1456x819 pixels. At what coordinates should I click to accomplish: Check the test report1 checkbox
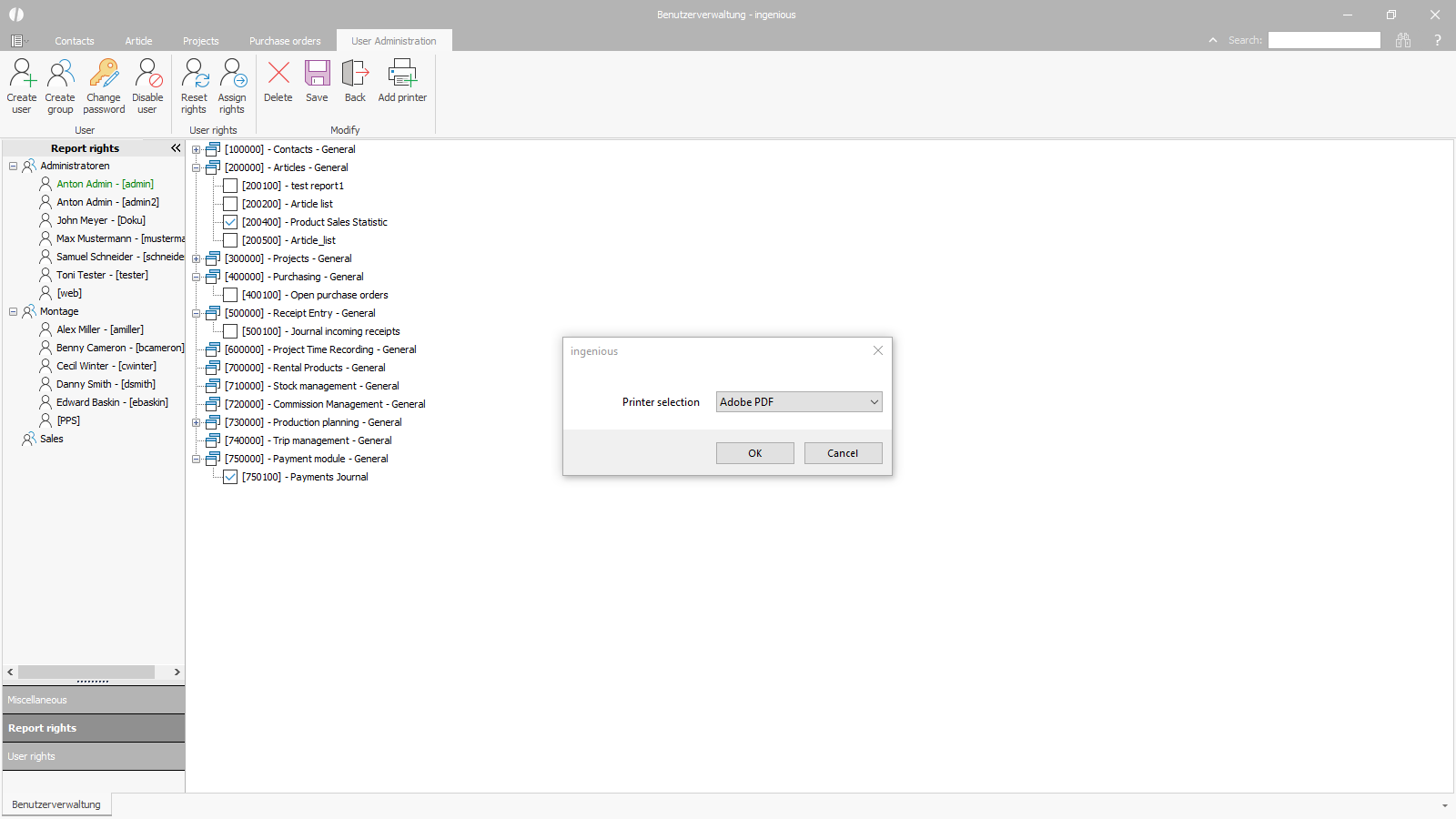230,186
